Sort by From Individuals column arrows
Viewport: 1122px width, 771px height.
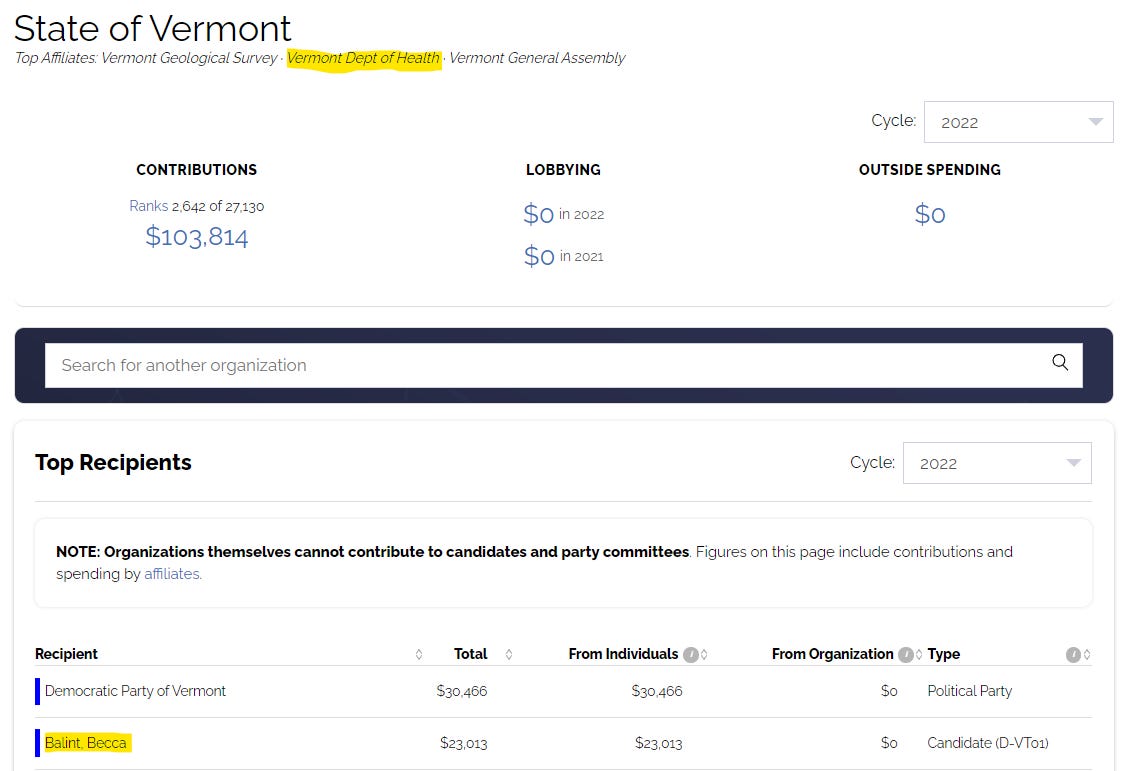tap(704, 654)
